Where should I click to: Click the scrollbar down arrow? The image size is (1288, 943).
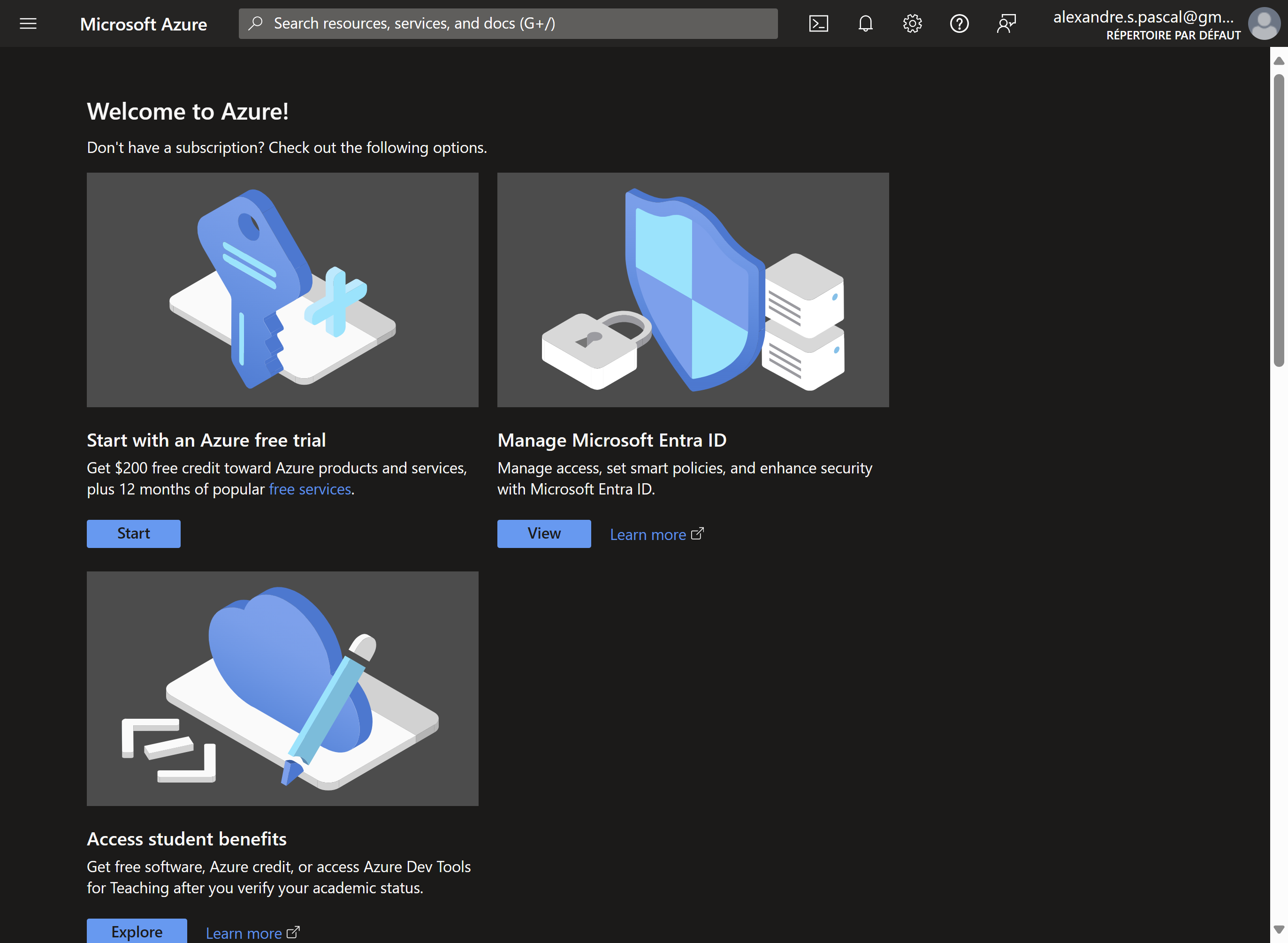(1279, 929)
